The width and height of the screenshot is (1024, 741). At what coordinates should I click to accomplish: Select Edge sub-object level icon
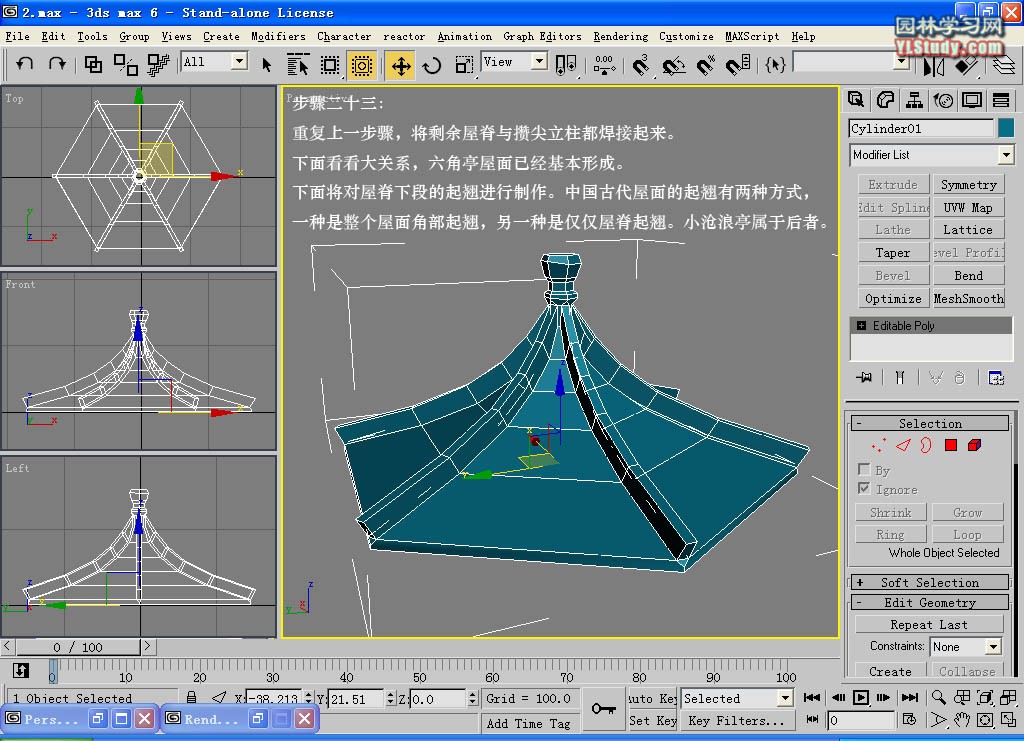tap(903, 445)
